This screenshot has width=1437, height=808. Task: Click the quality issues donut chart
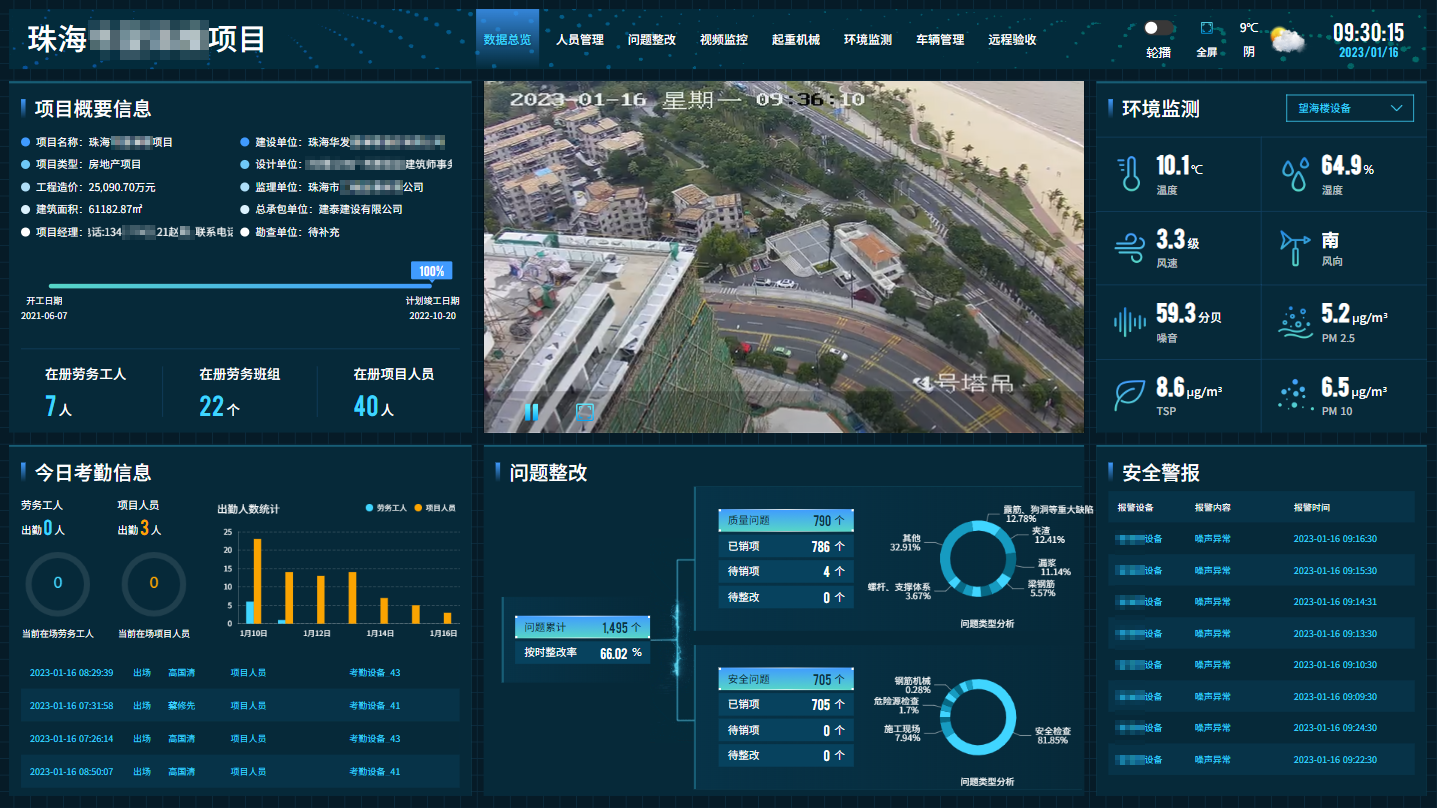(979, 559)
